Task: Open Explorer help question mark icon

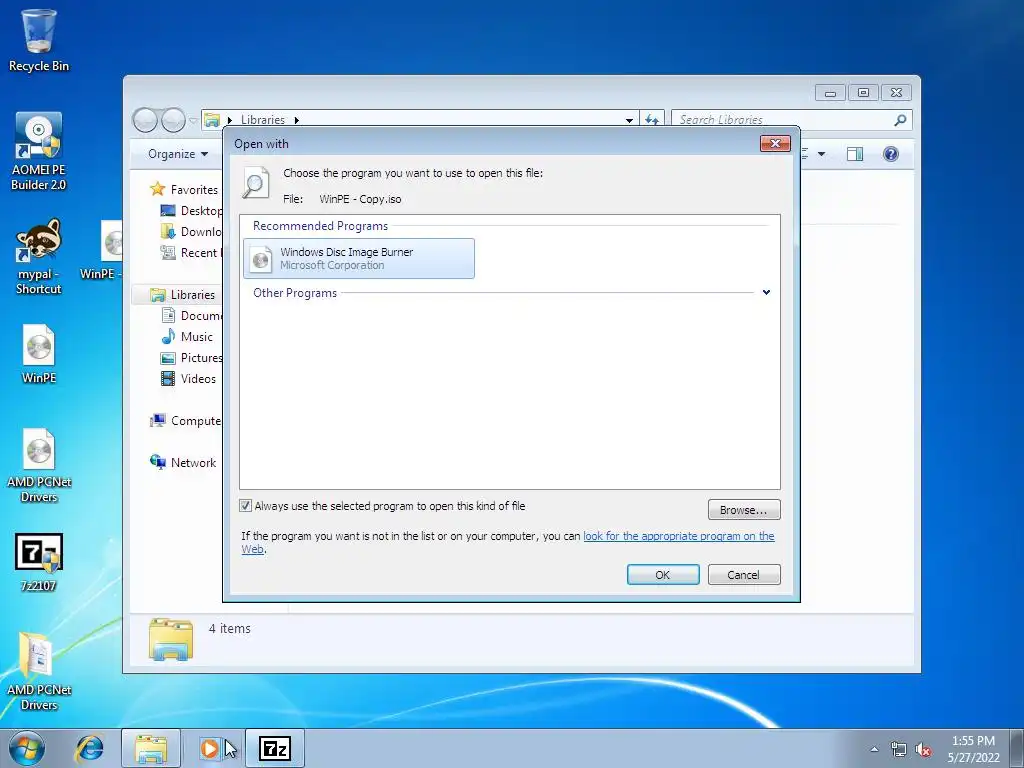Action: pos(891,154)
